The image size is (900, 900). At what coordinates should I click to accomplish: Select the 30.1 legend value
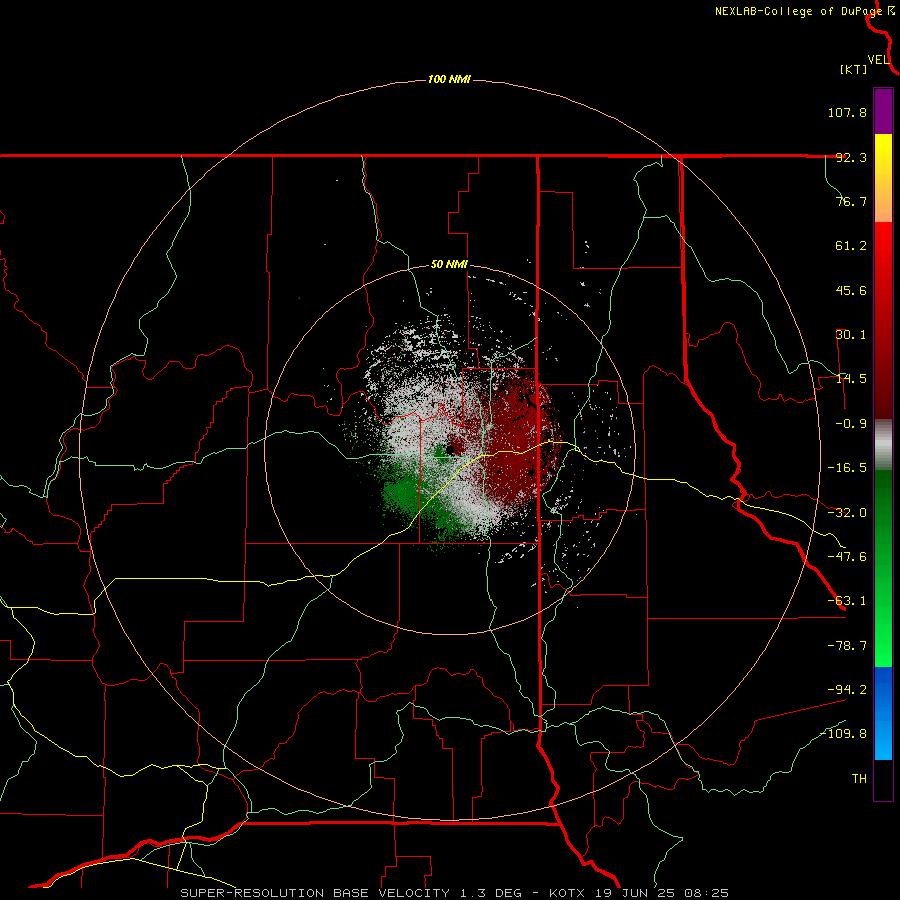point(851,335)
